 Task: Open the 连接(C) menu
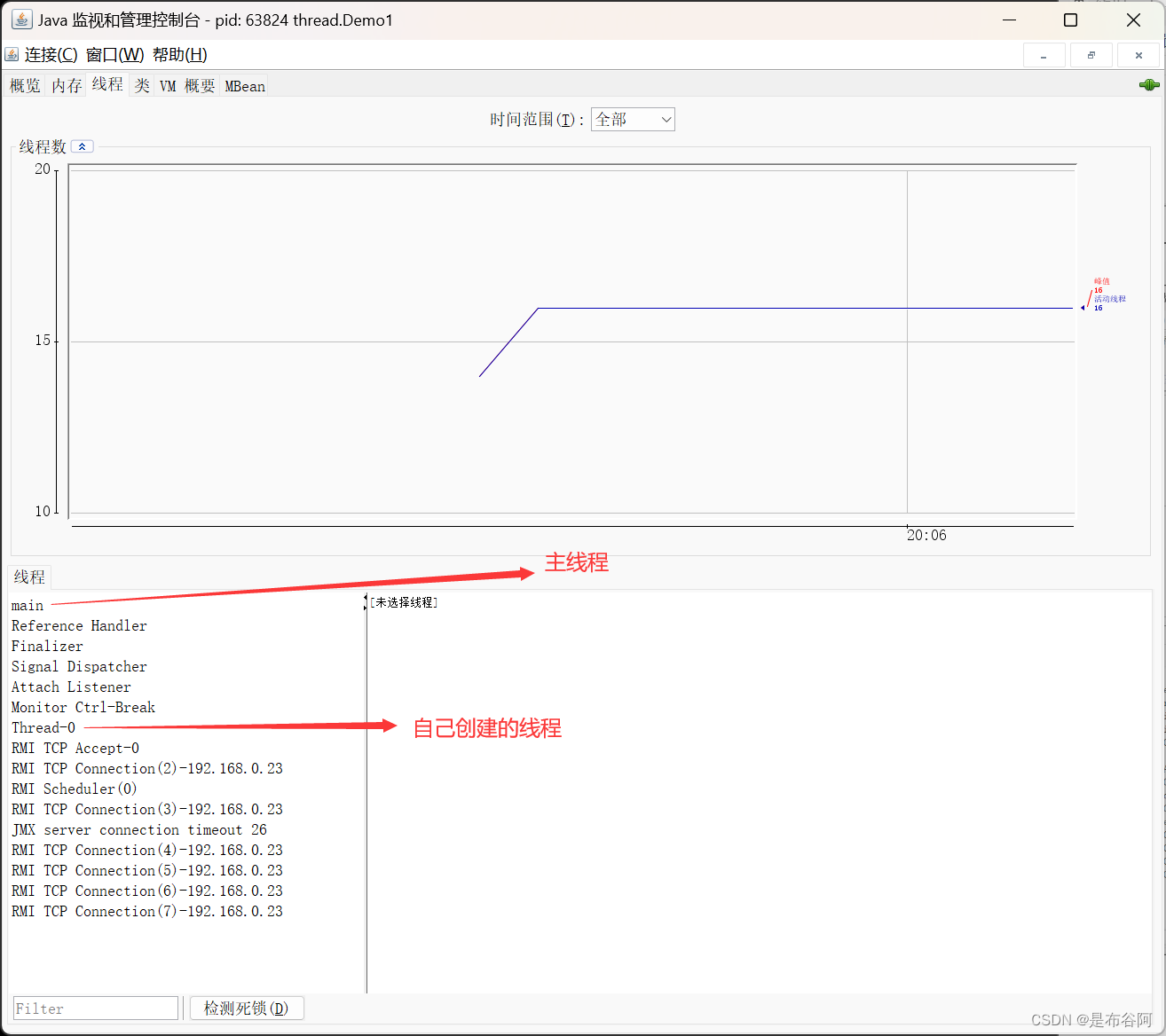(51, 55)
